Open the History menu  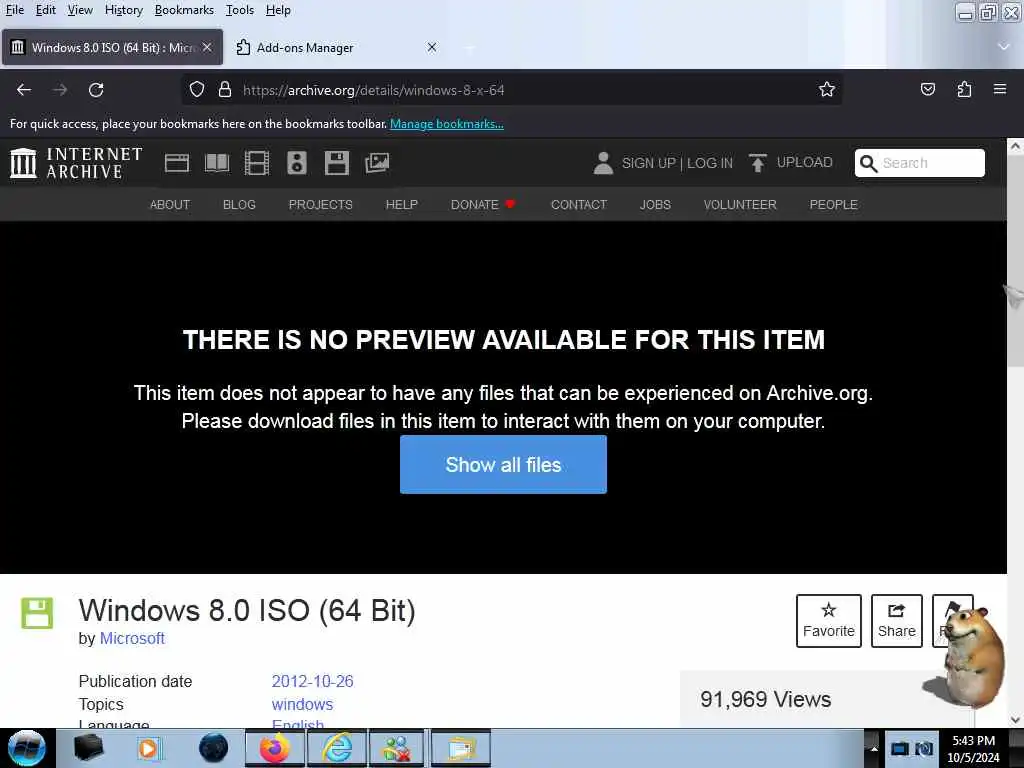(x=123, y=10)
